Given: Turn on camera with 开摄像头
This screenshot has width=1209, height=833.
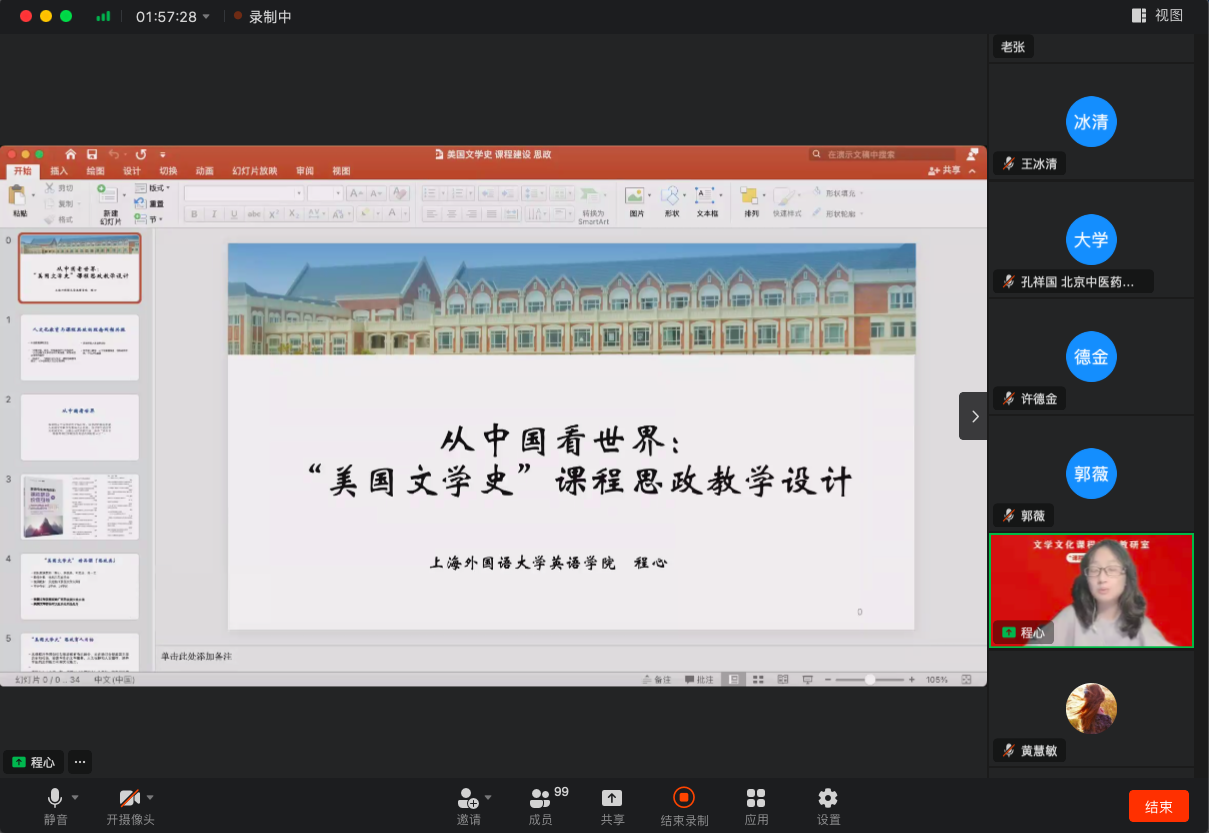Looking at the screenshot, I should 129,798.
